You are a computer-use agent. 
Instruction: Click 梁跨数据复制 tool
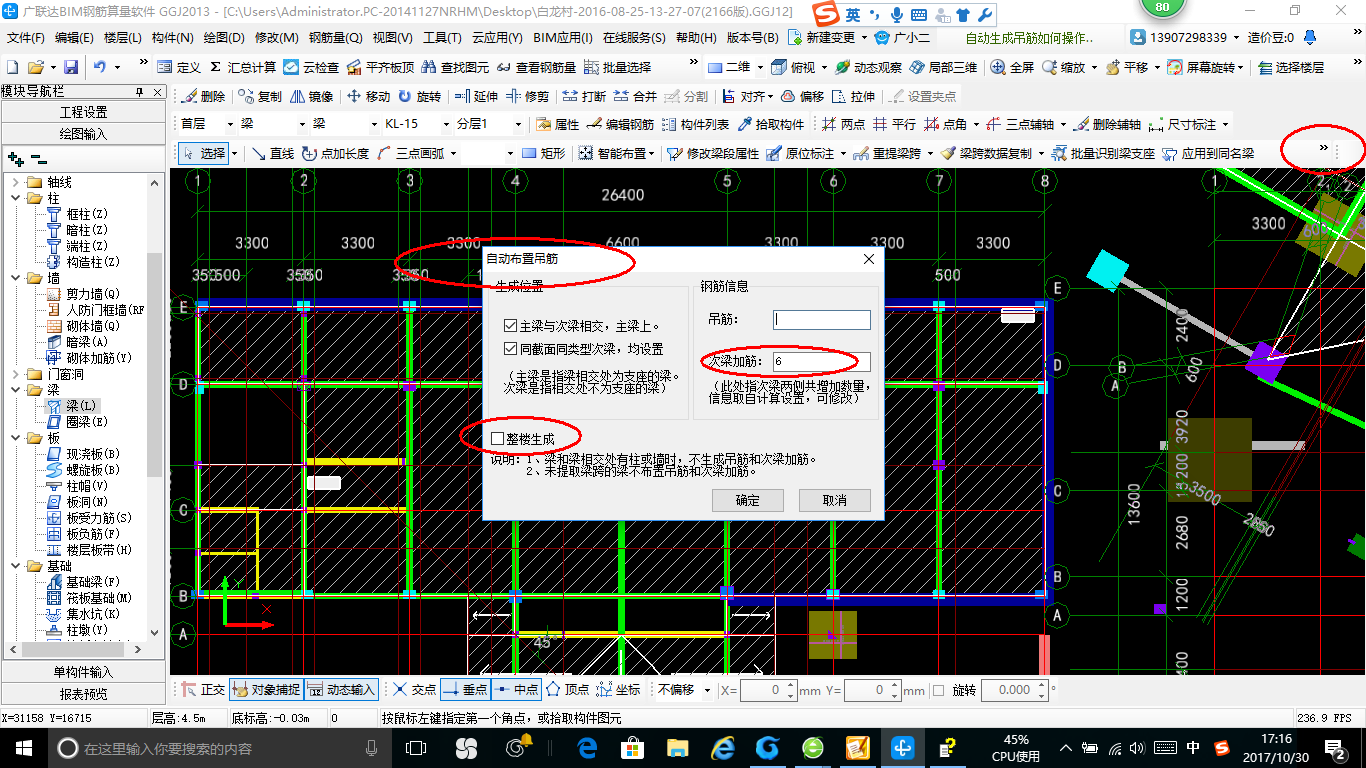[x=986, y=153]
